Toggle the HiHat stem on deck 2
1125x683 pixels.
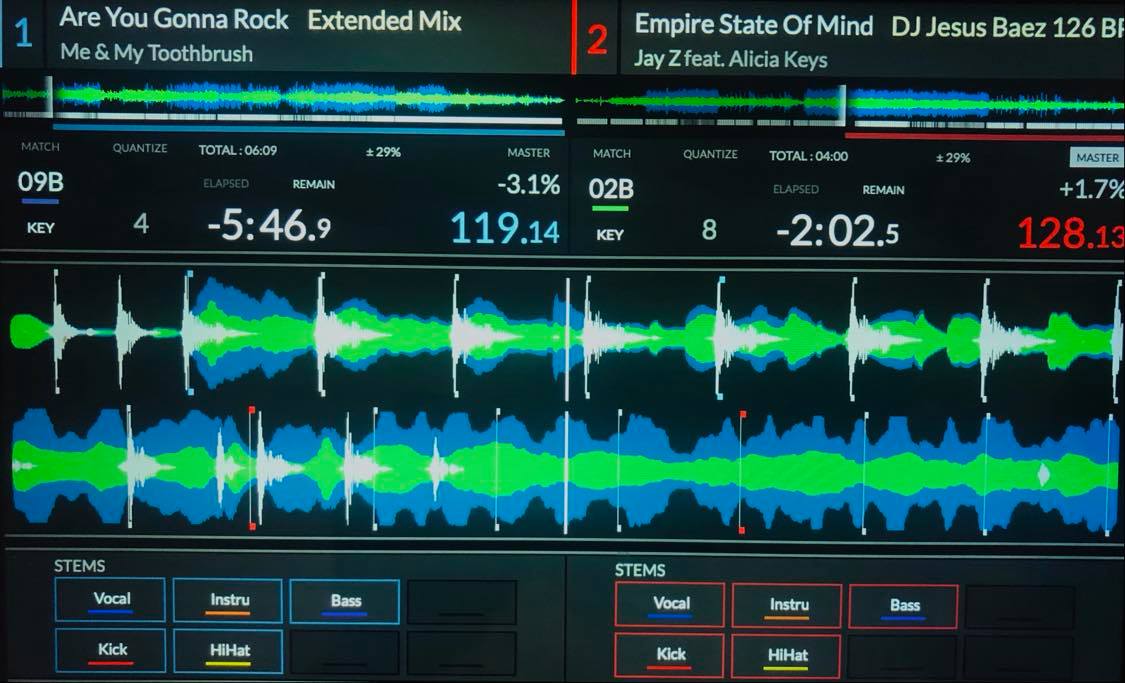786,656
